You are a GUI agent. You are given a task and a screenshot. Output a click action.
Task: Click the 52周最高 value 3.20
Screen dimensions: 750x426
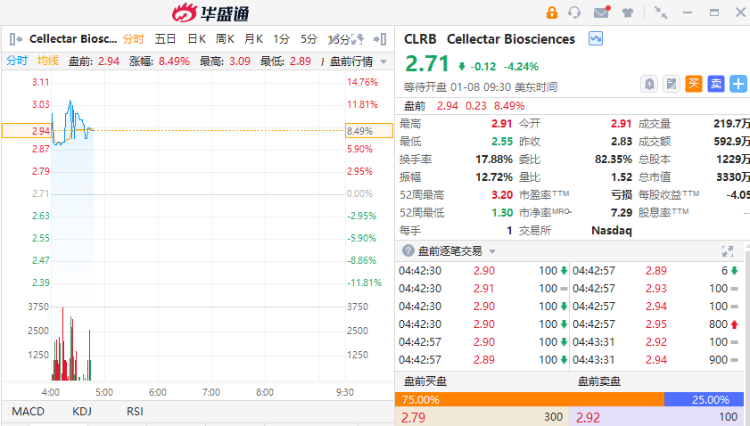502,195
